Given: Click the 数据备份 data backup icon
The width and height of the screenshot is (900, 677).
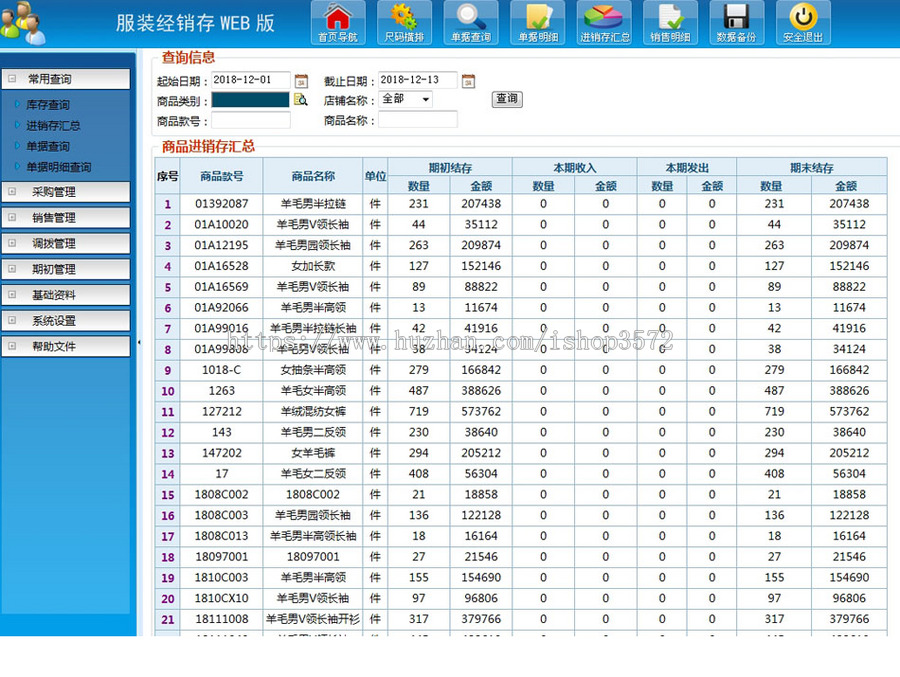Looking at the screenshot, I should coord(736,22).
